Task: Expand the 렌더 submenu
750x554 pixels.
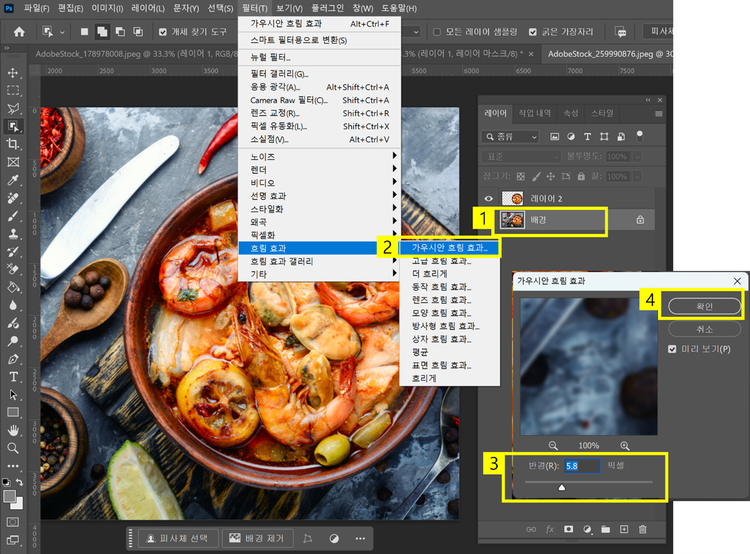Action: pos(320,170)
